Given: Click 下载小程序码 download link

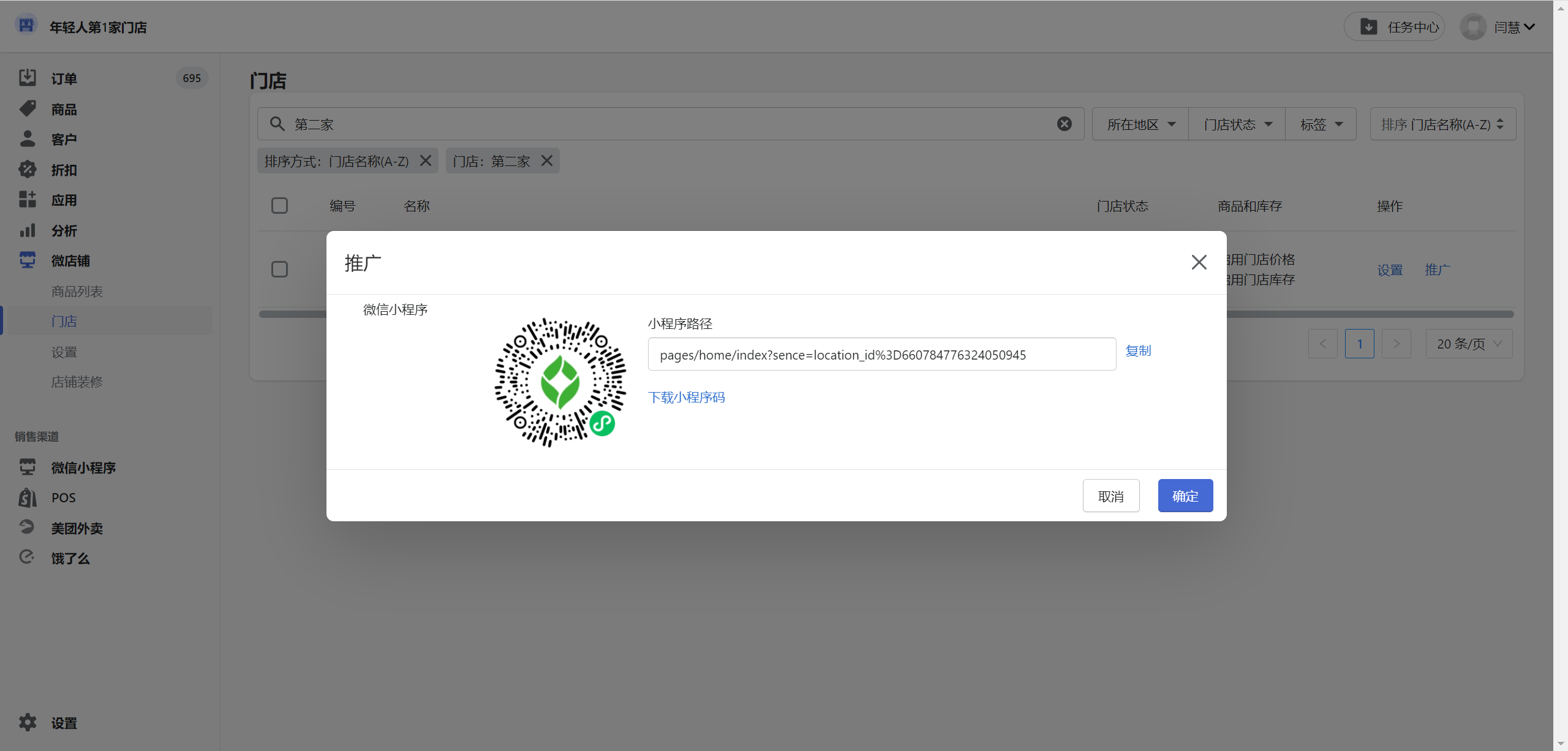Looking at the screenshot, I should click(686, 398).
